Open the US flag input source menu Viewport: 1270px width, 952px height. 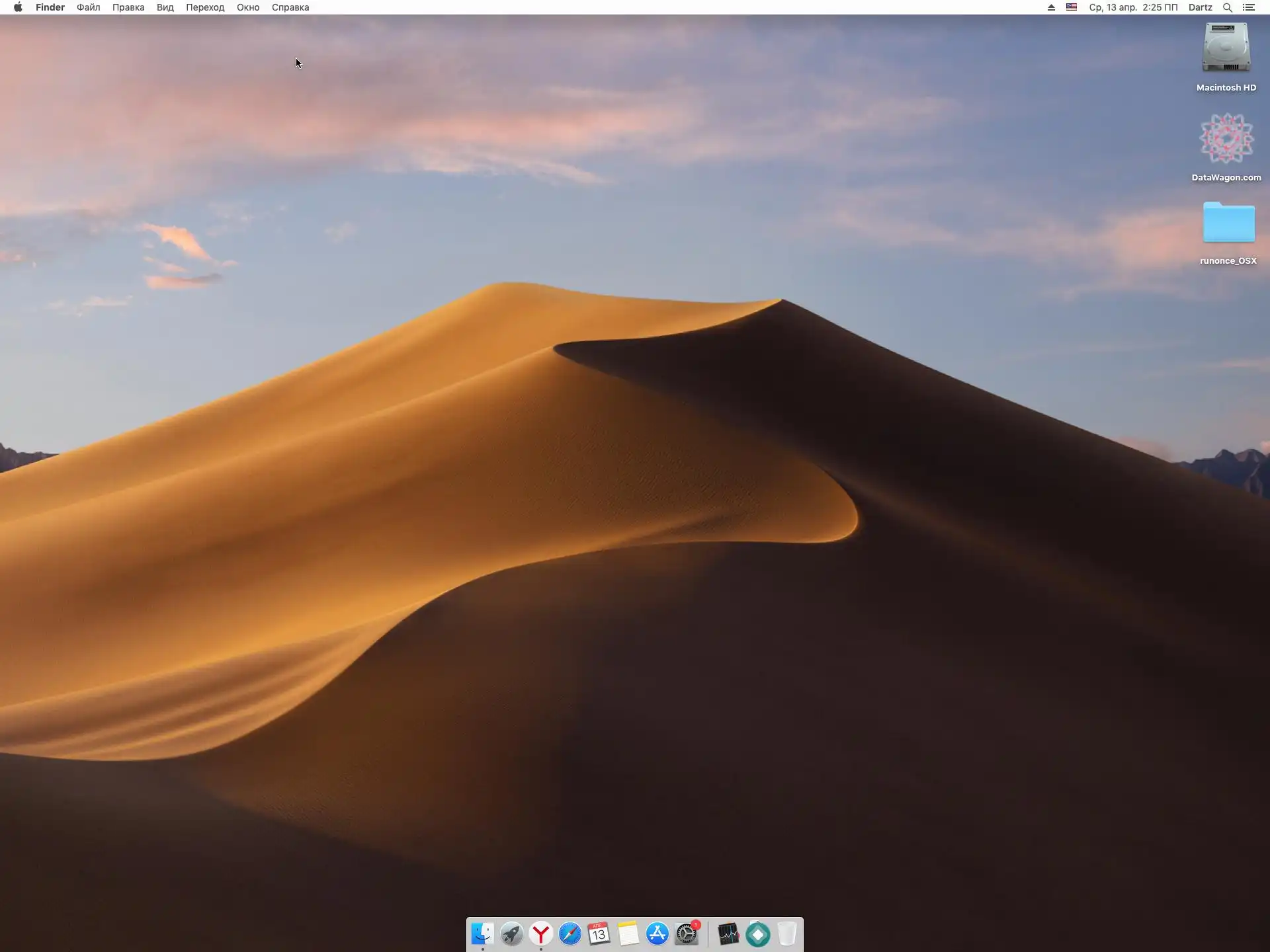click(x=1072, y=7)
